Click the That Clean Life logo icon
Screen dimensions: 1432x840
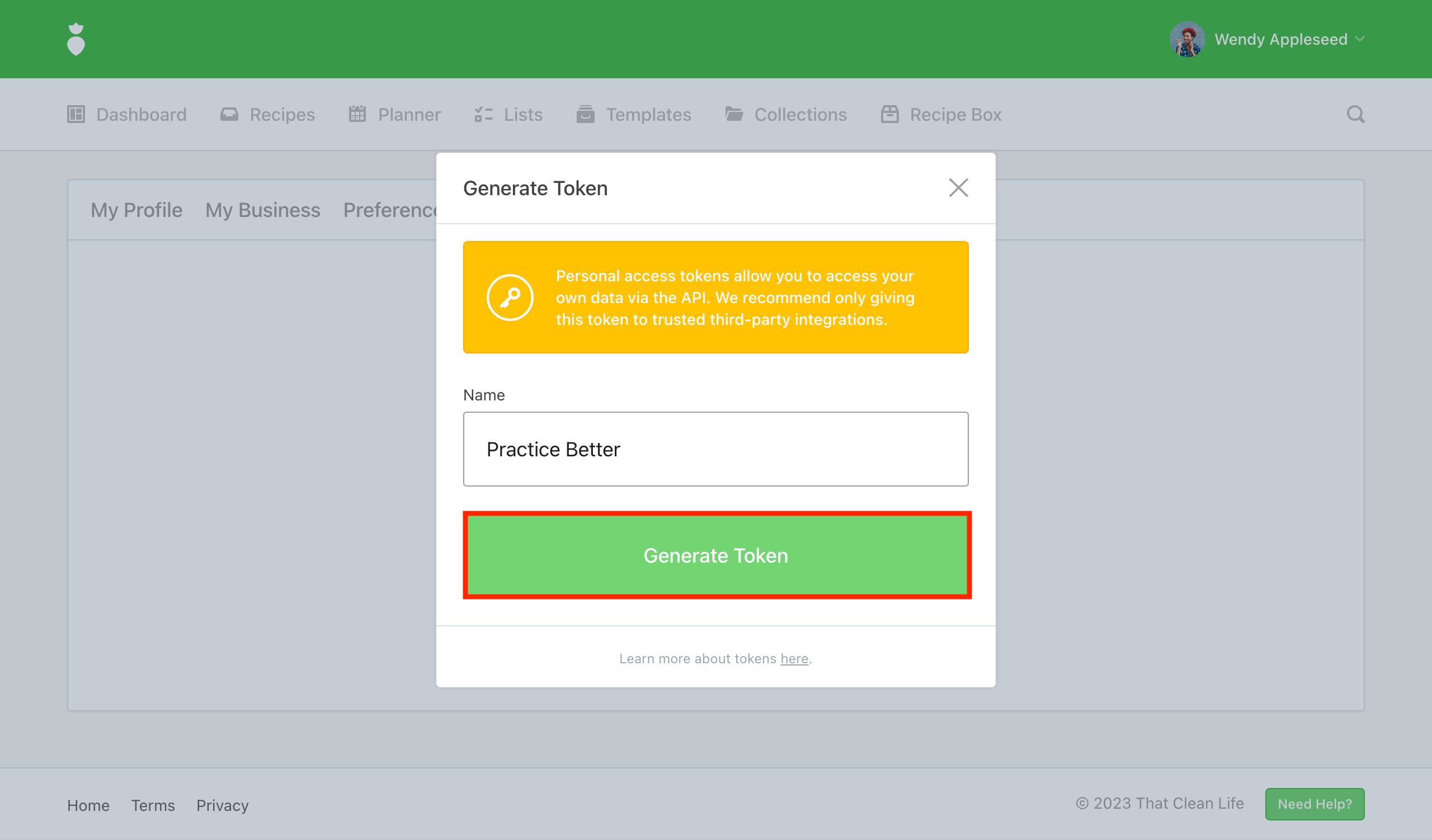point(76,39)
